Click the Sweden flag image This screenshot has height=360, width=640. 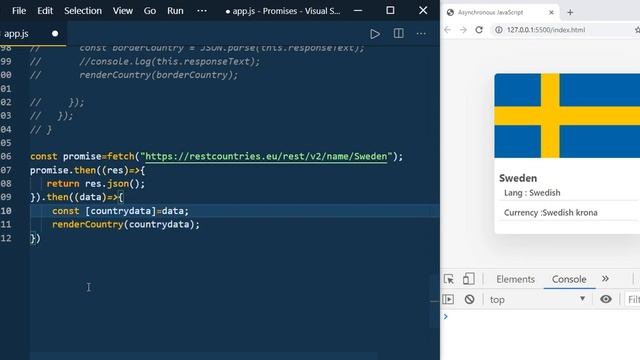[x=567, y=116]
